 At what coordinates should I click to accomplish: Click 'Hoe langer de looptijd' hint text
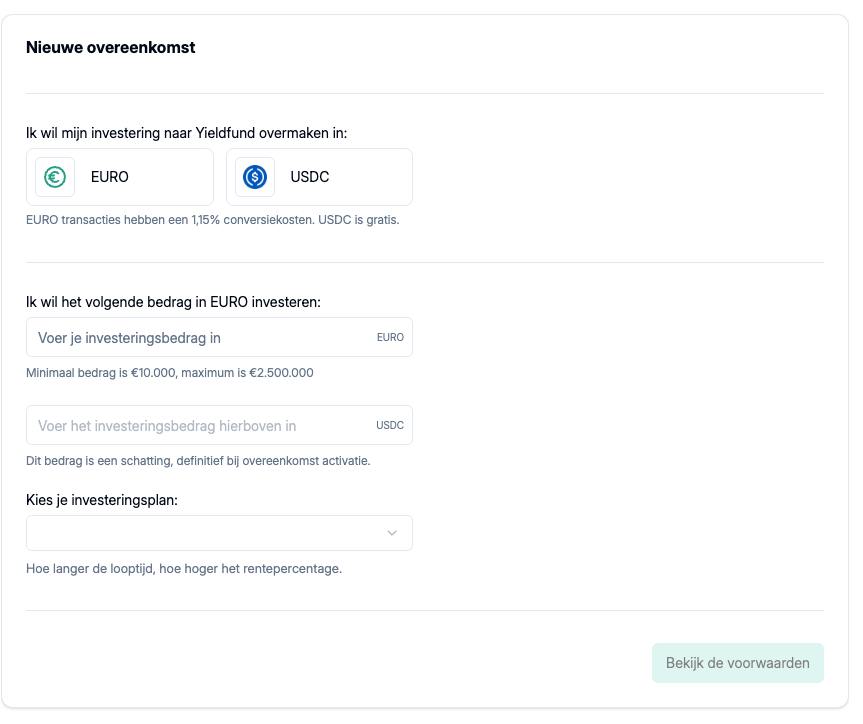(184, 569)
